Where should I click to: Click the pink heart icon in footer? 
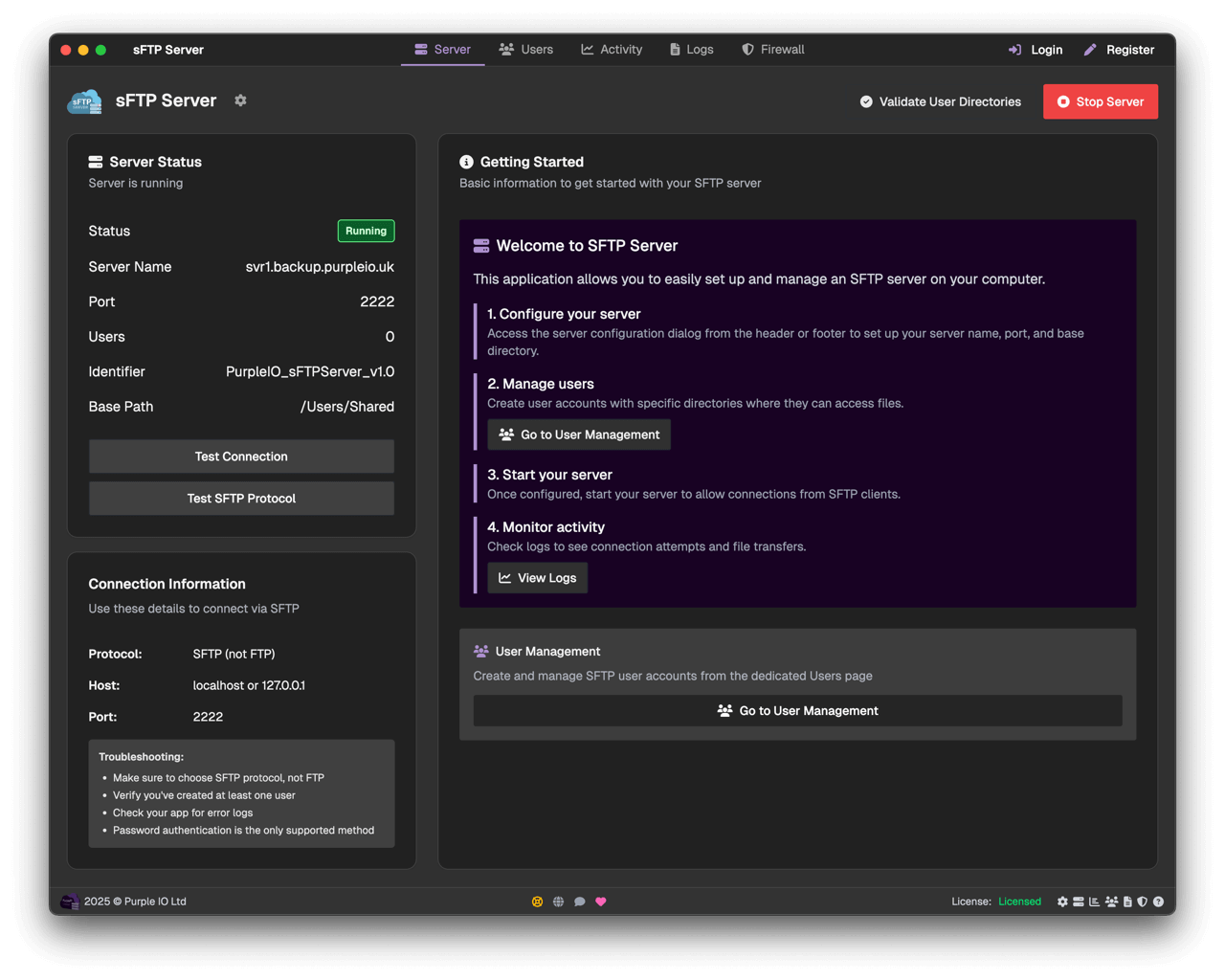(601, 902)
